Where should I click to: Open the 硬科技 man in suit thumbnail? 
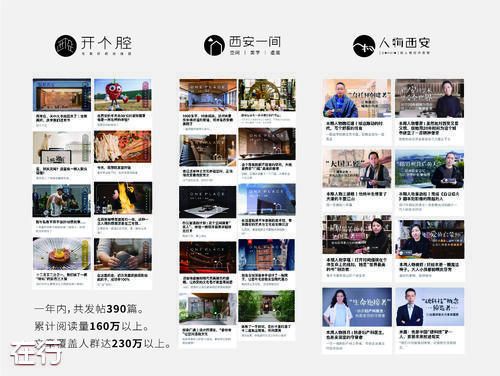[430, 307]
